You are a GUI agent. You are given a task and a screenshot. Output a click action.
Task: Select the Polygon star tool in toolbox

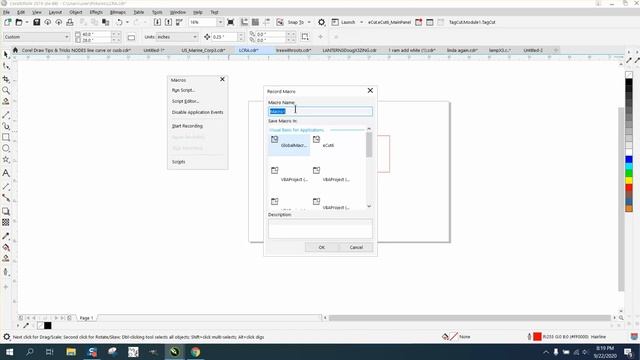[x=6, y=160]
